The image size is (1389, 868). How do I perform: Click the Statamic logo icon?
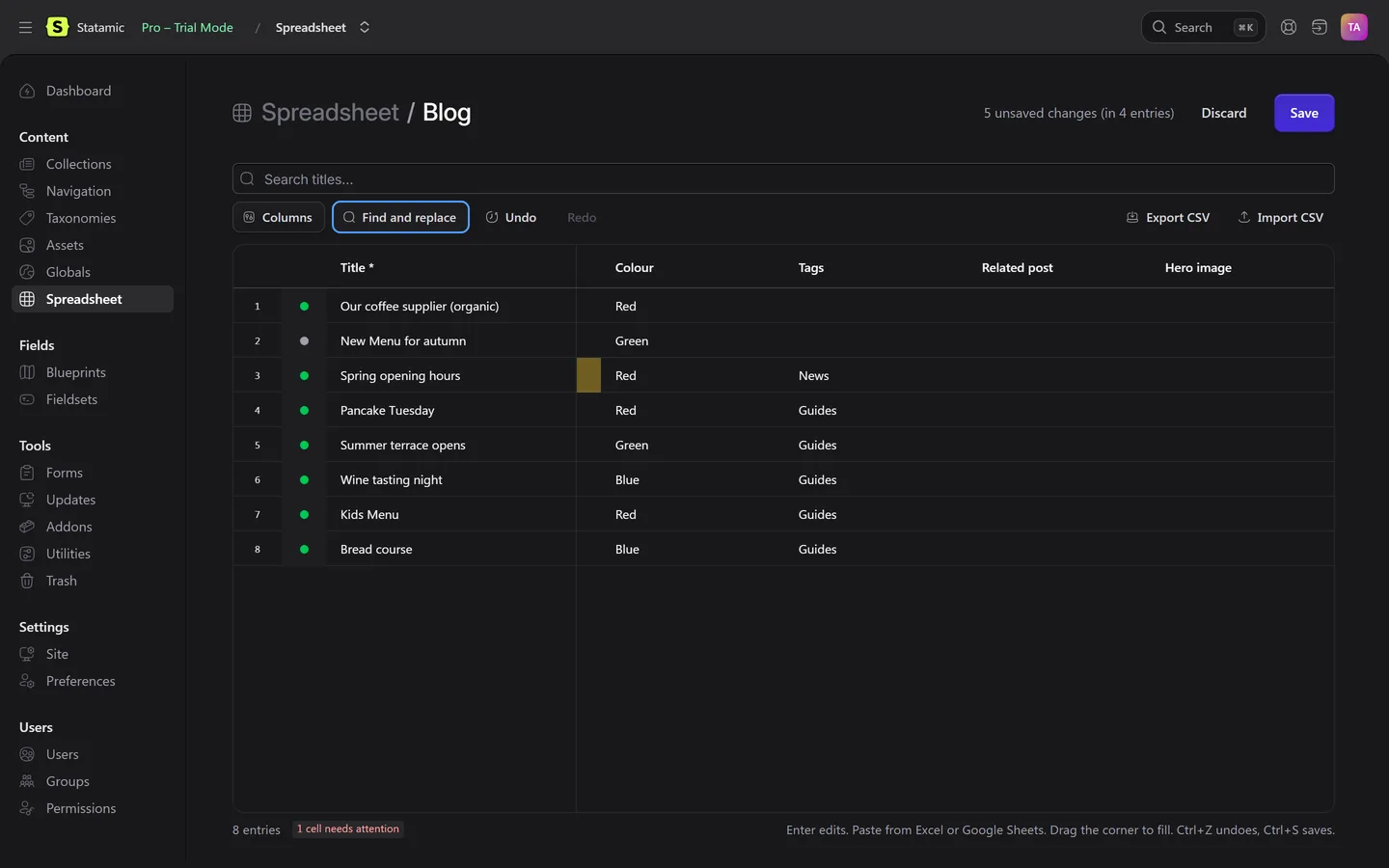point(58,27)
